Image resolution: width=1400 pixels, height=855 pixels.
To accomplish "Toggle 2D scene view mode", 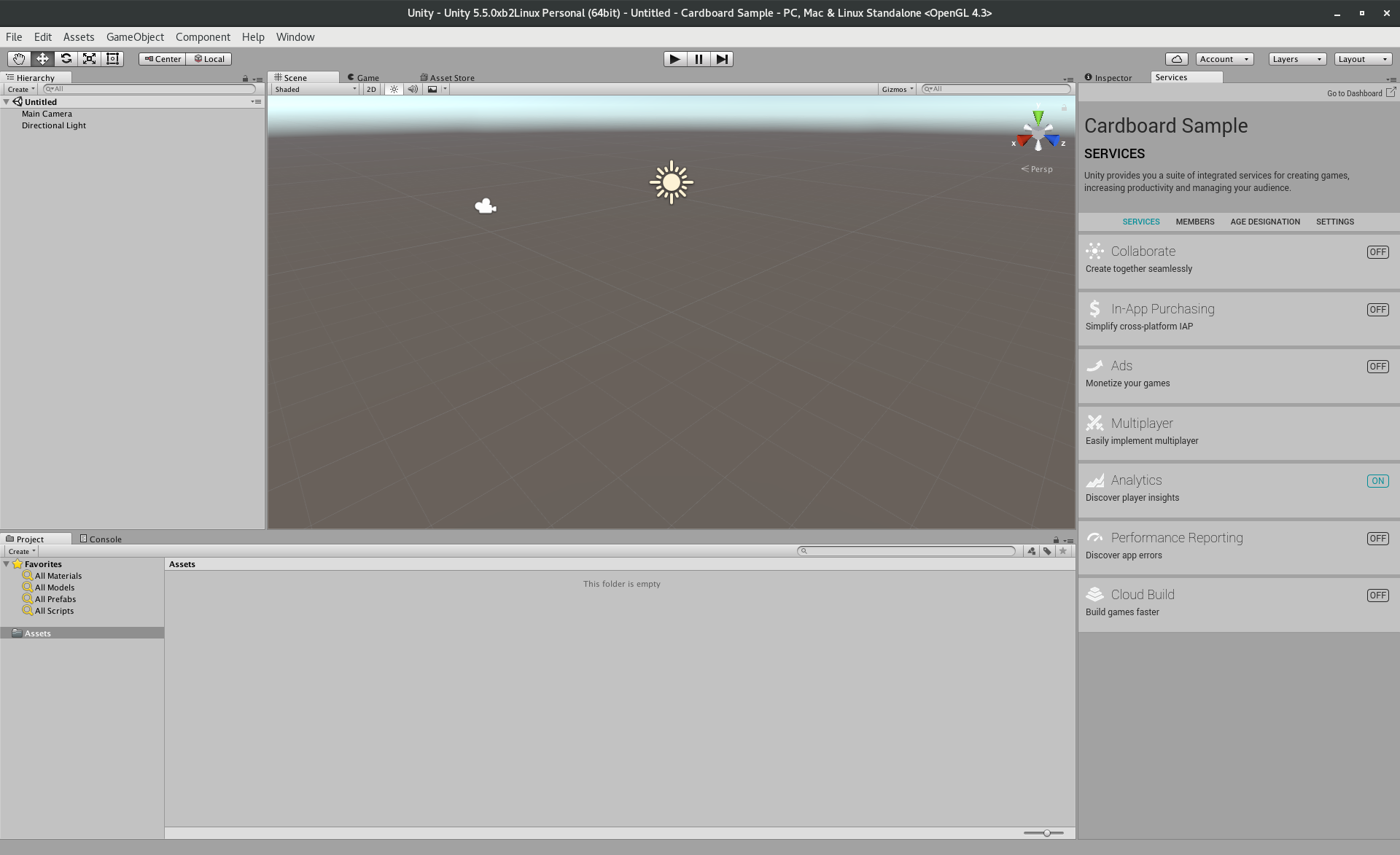I will [371, 89].
